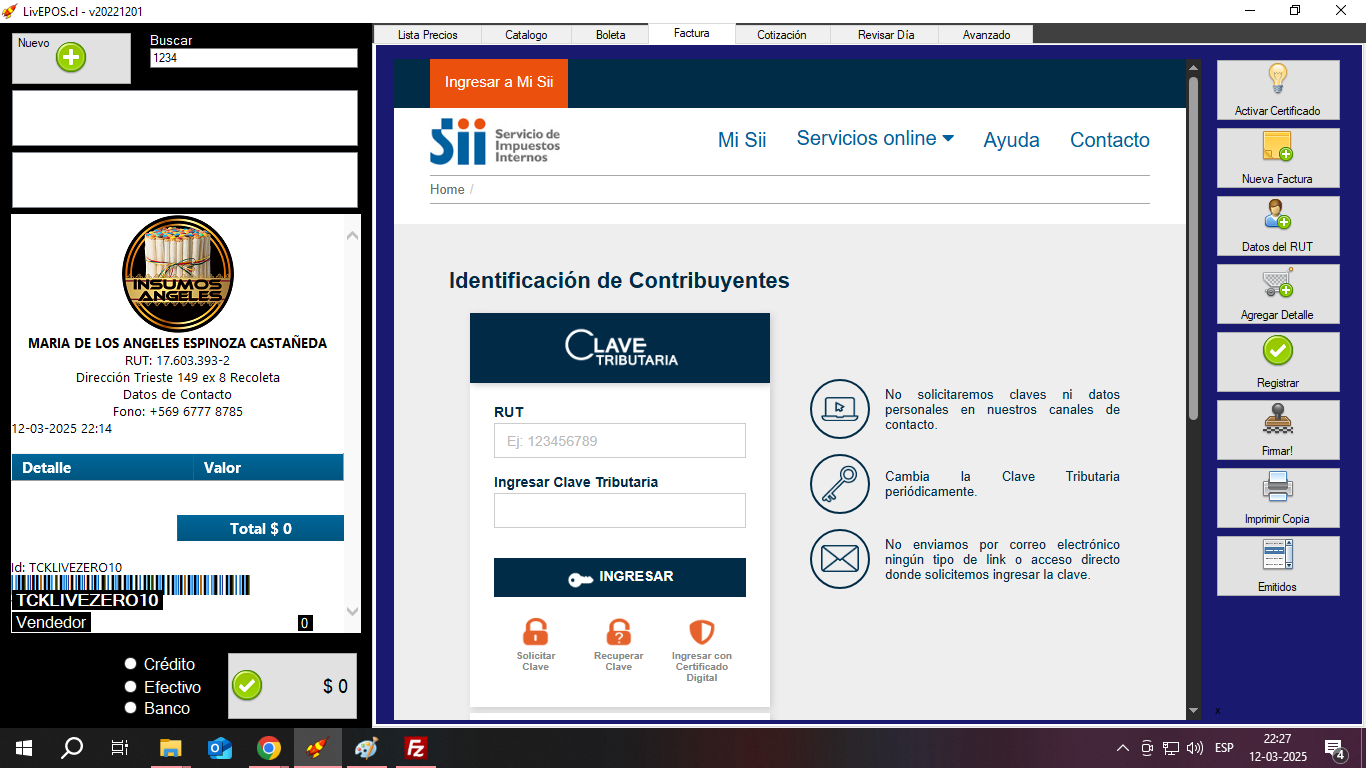
Task: Click the Mi Sii link
Action: click(x=742, y=140)
